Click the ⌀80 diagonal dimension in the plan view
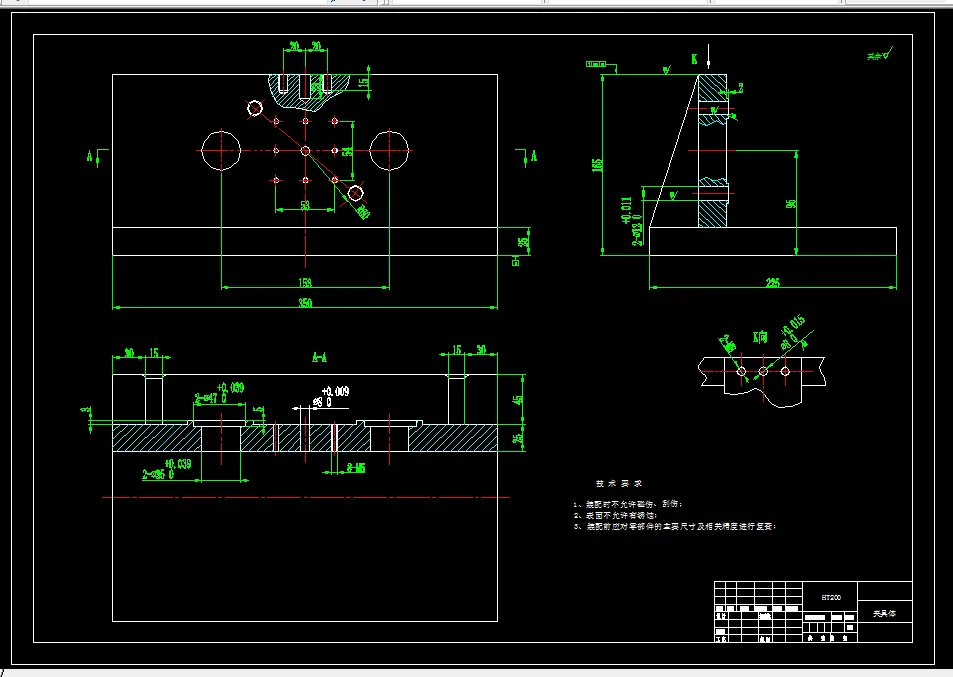Viewport: 953px width, 677px height. 363,211
